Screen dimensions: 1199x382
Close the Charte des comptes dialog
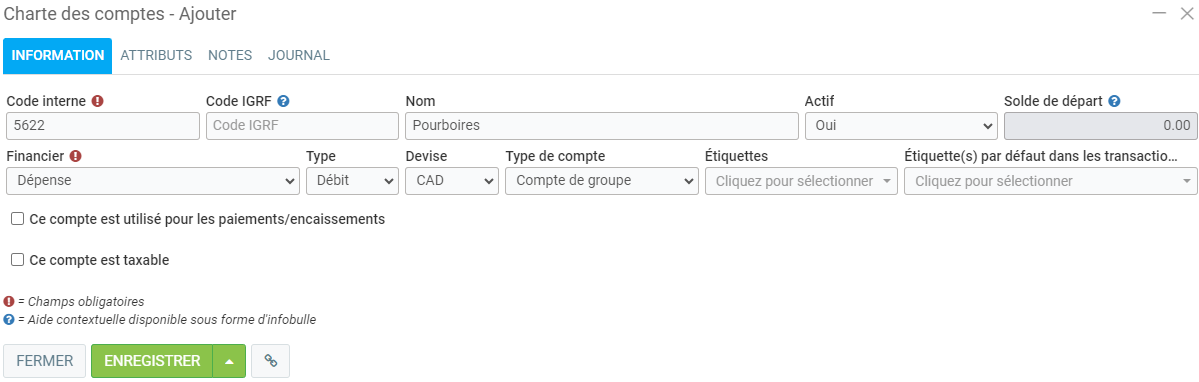(x=1187, y=13)
